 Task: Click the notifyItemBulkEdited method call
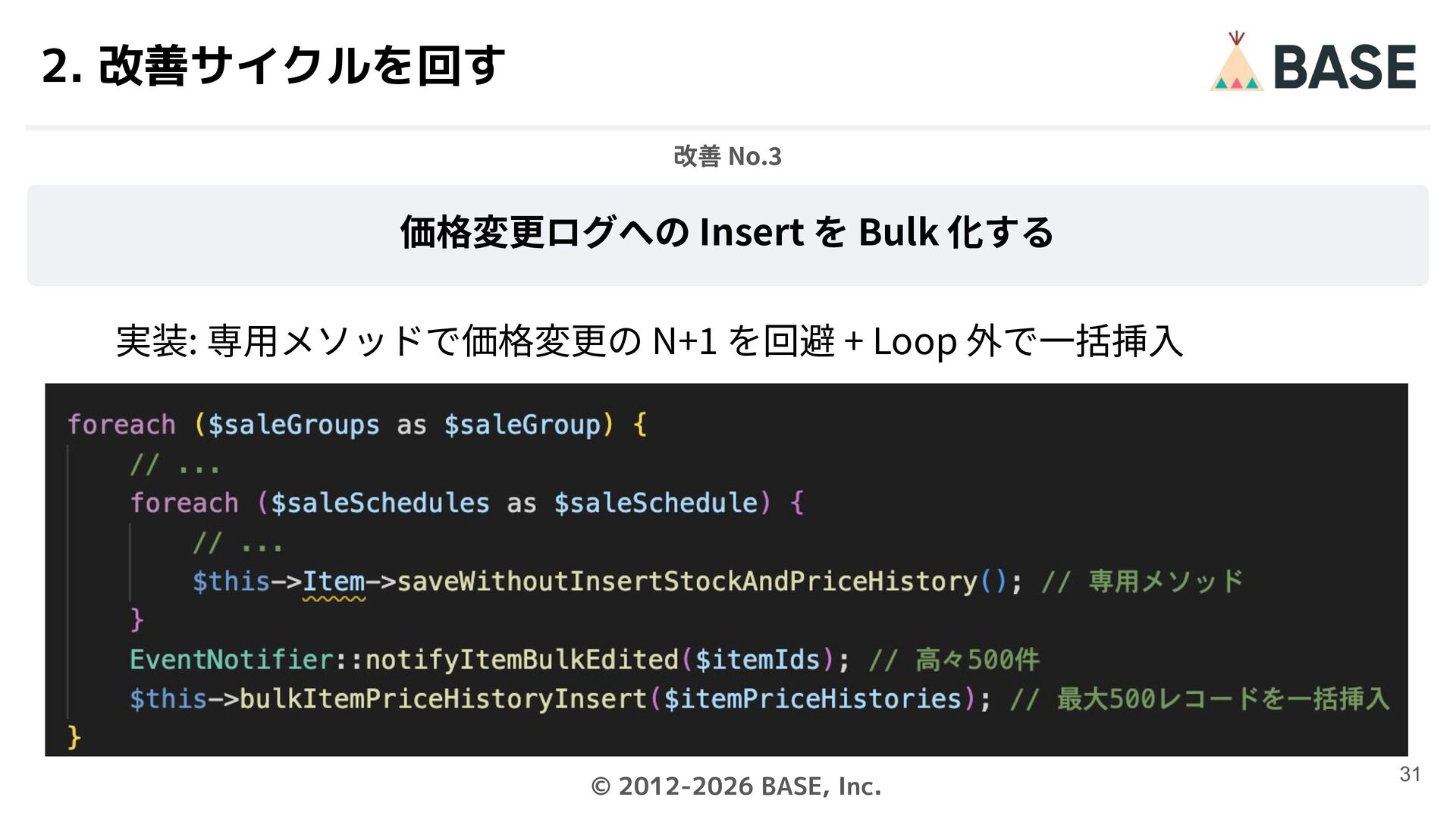pyautogui.click(x=522, y=660)
